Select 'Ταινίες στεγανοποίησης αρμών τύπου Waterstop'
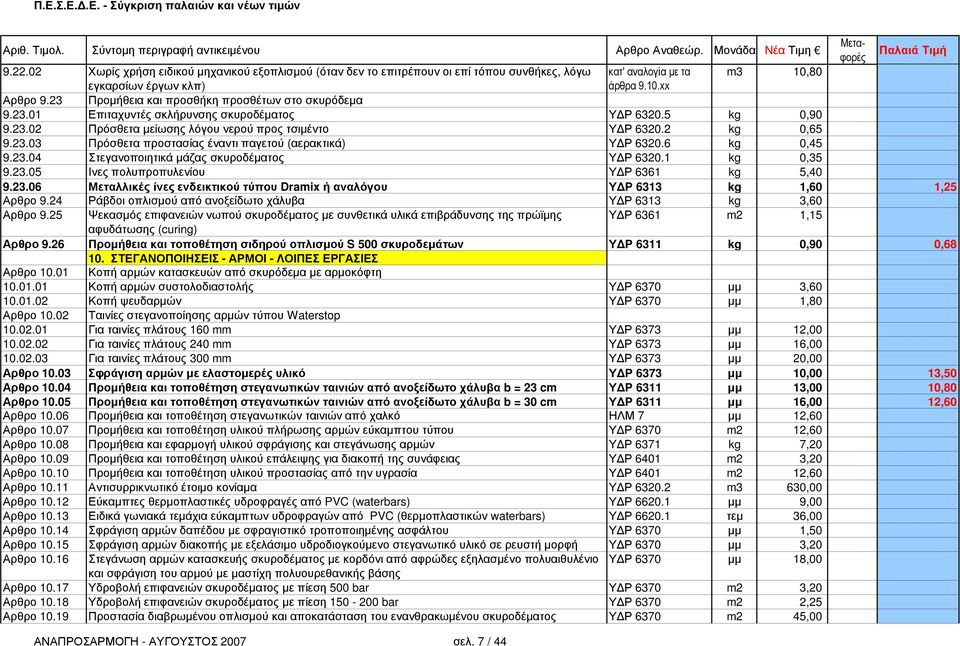Screen dimensions: 960x646 [214, 315]
